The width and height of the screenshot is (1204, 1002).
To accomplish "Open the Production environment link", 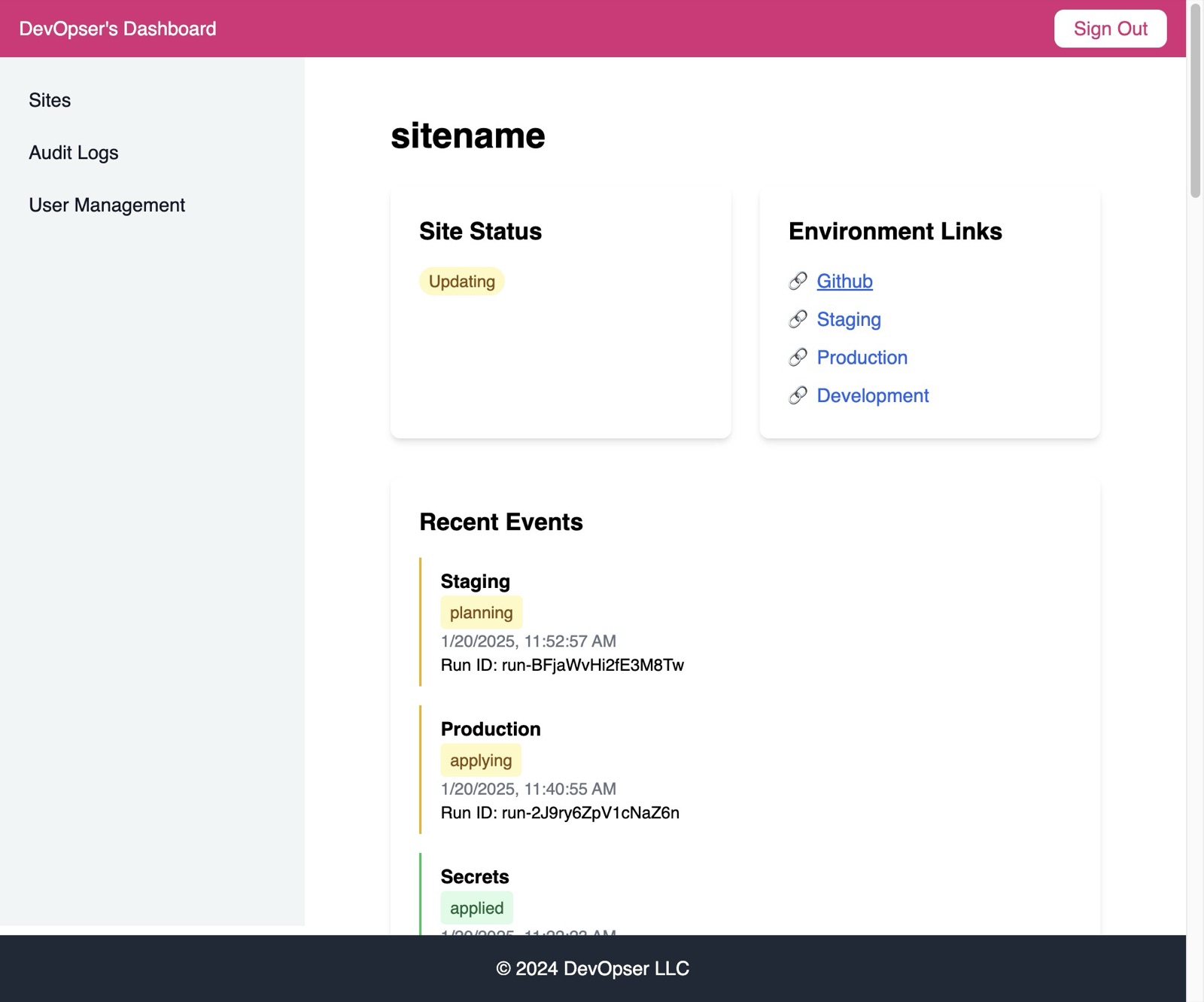I will coord(862,358).
